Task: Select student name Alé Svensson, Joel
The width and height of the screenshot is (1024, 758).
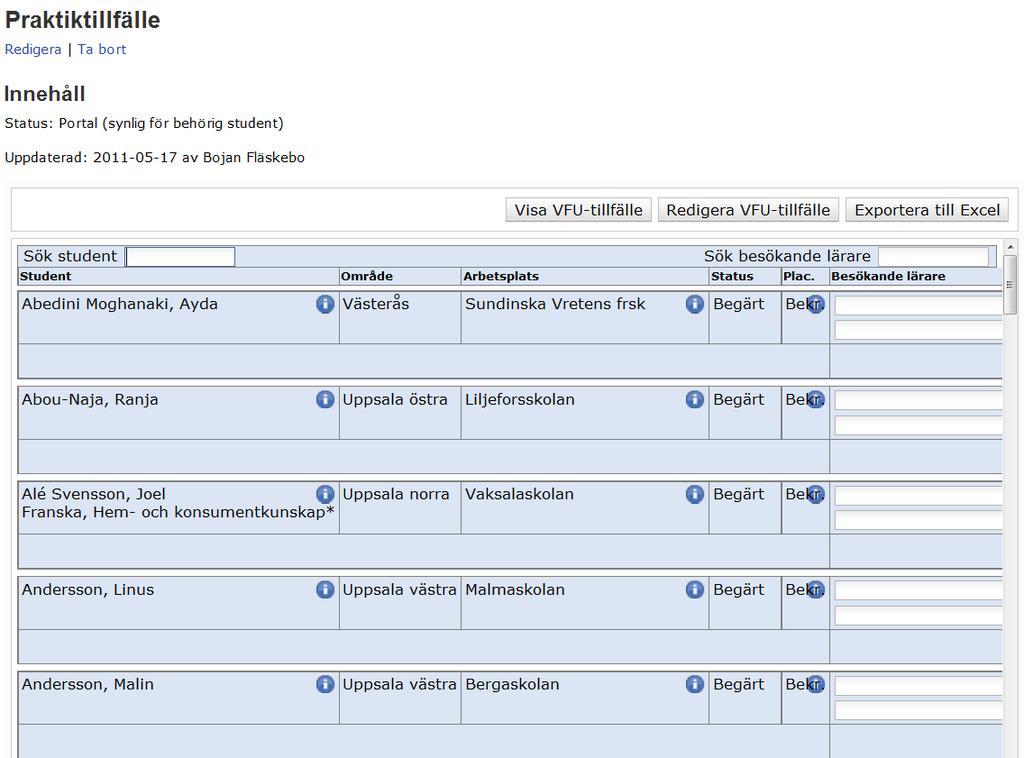Action: pyautogui.click(x=93, y=494)
